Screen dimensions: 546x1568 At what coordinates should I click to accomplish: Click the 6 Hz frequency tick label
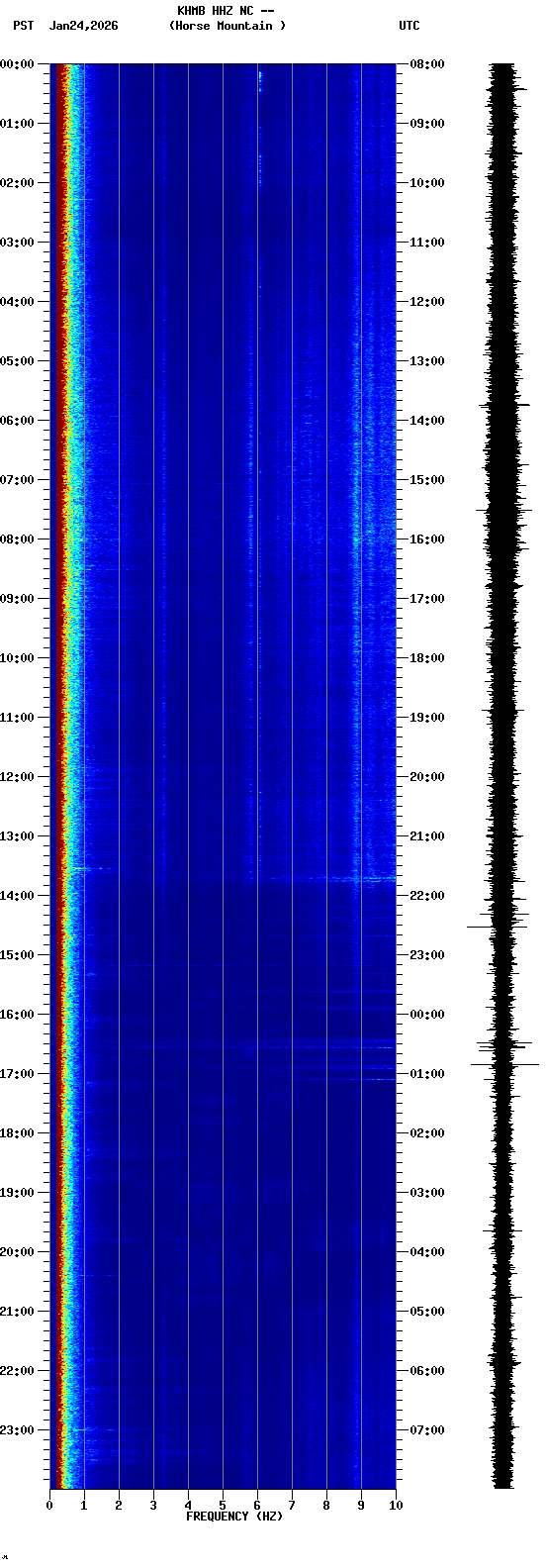point(257,1506)
